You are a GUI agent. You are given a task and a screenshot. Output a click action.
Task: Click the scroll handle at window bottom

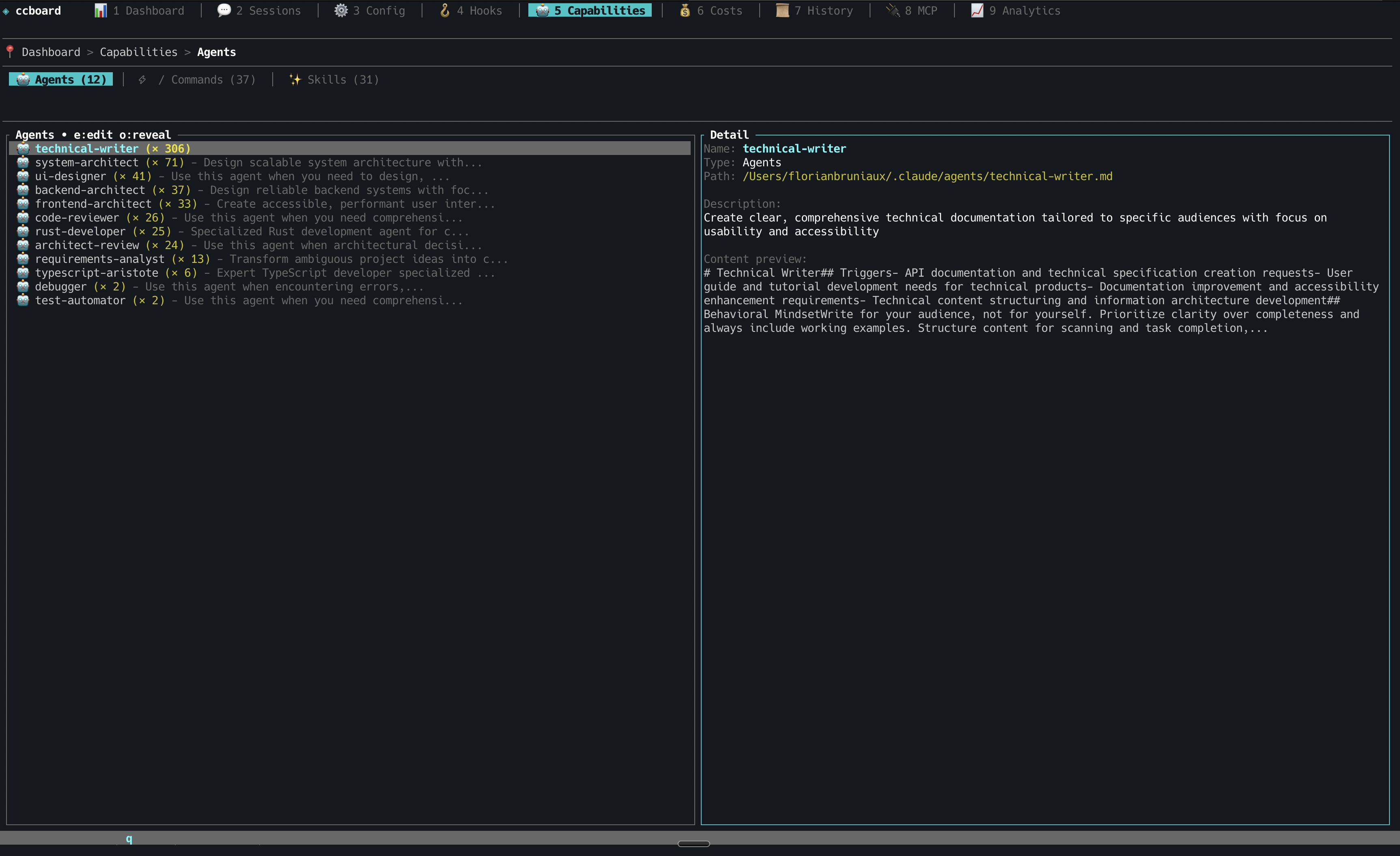pyautogui.click(x=693, y=843)
